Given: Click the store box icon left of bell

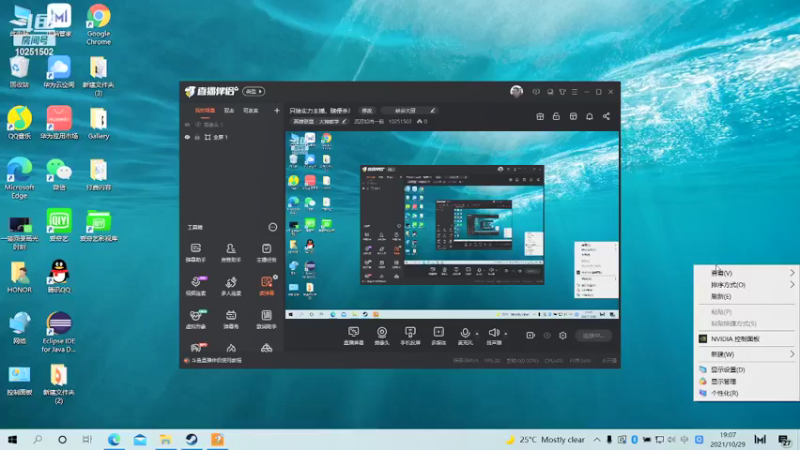Looking at the screenshot, I should tap(573, 116).
